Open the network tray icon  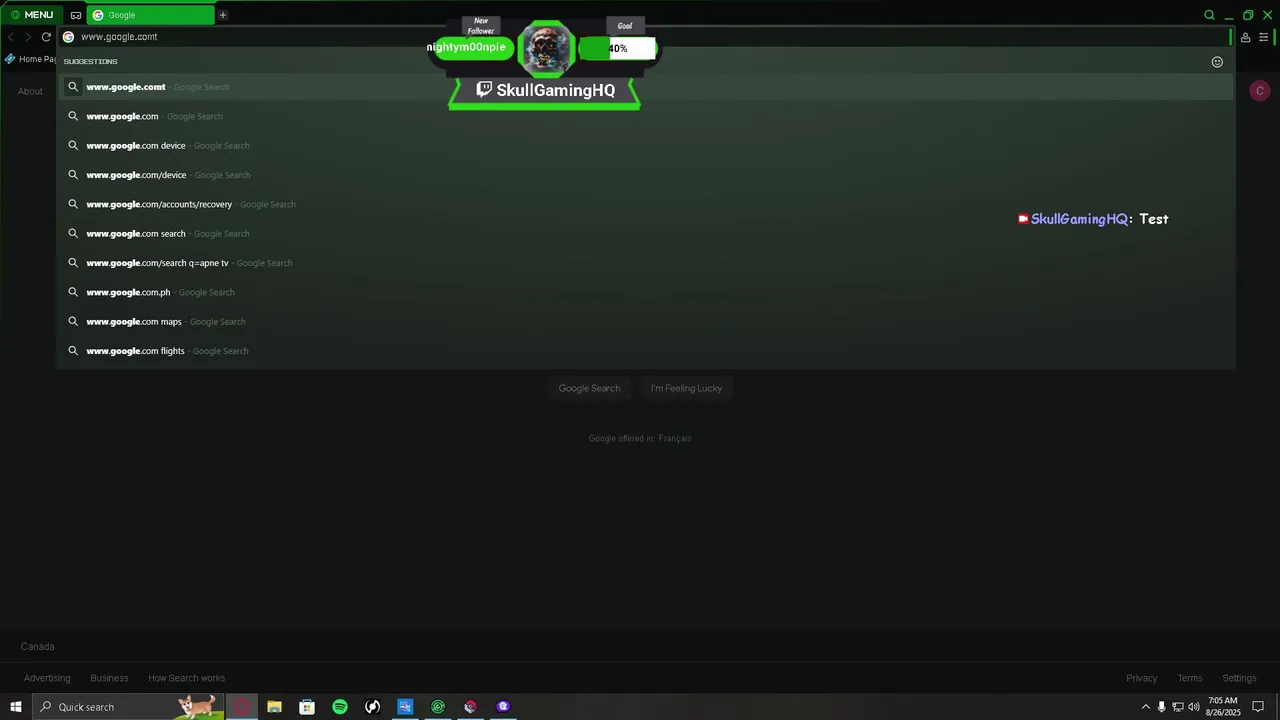click(1177, 707)
